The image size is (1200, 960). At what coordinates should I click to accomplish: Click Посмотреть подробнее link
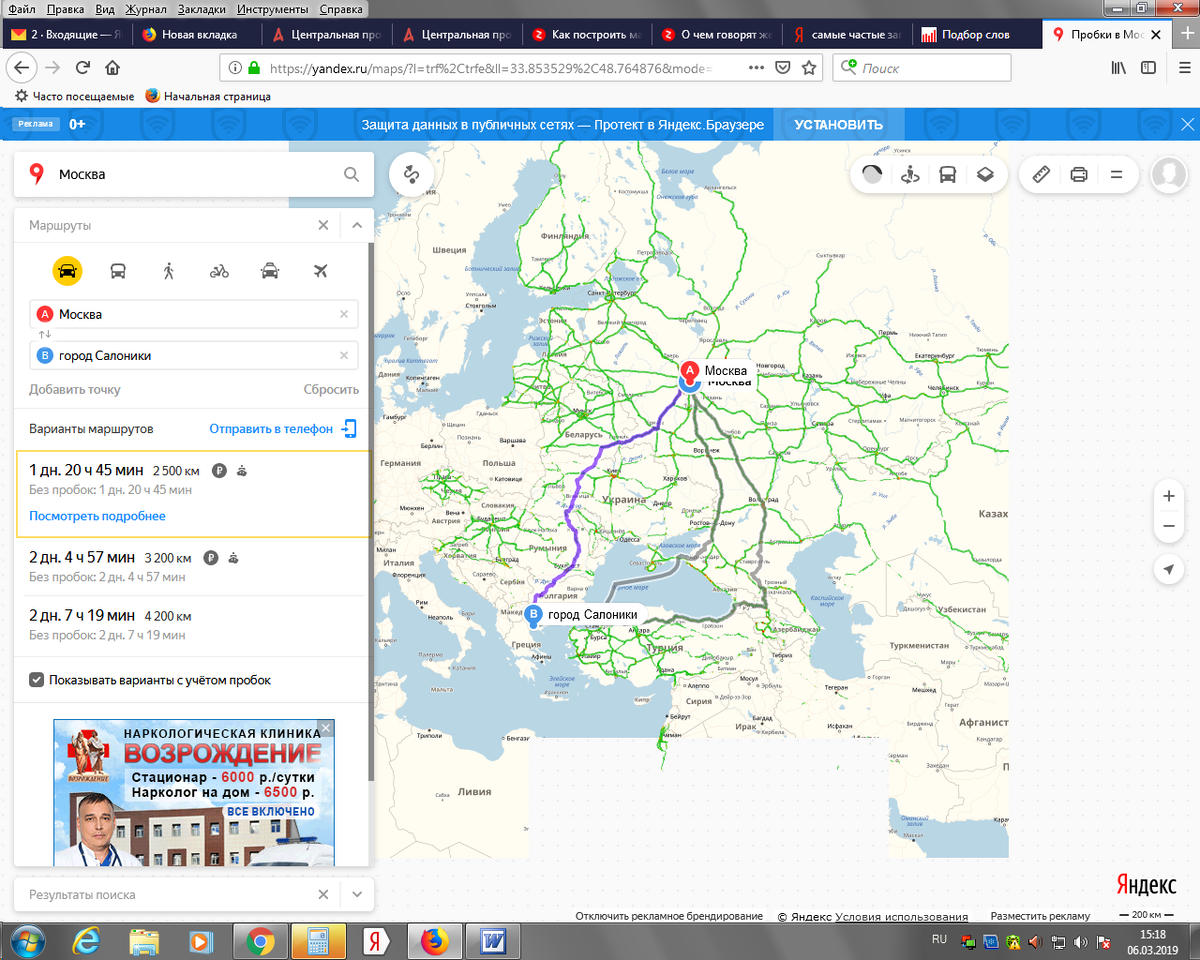[97, 516]
